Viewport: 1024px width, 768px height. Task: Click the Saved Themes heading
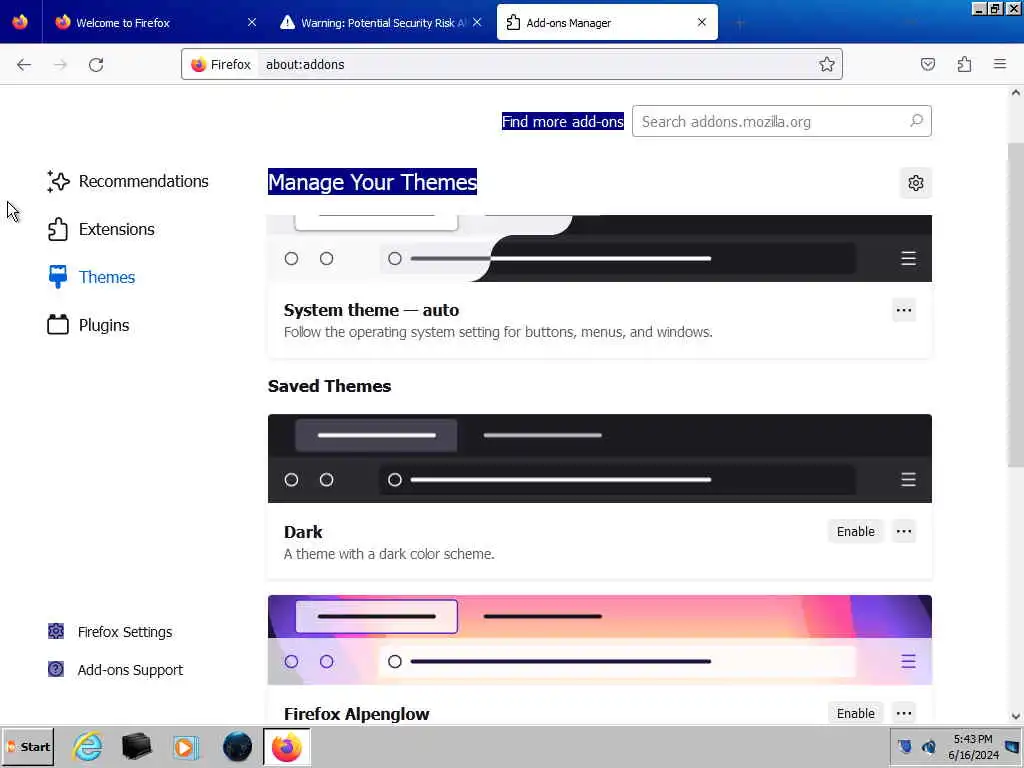point(329,386)
